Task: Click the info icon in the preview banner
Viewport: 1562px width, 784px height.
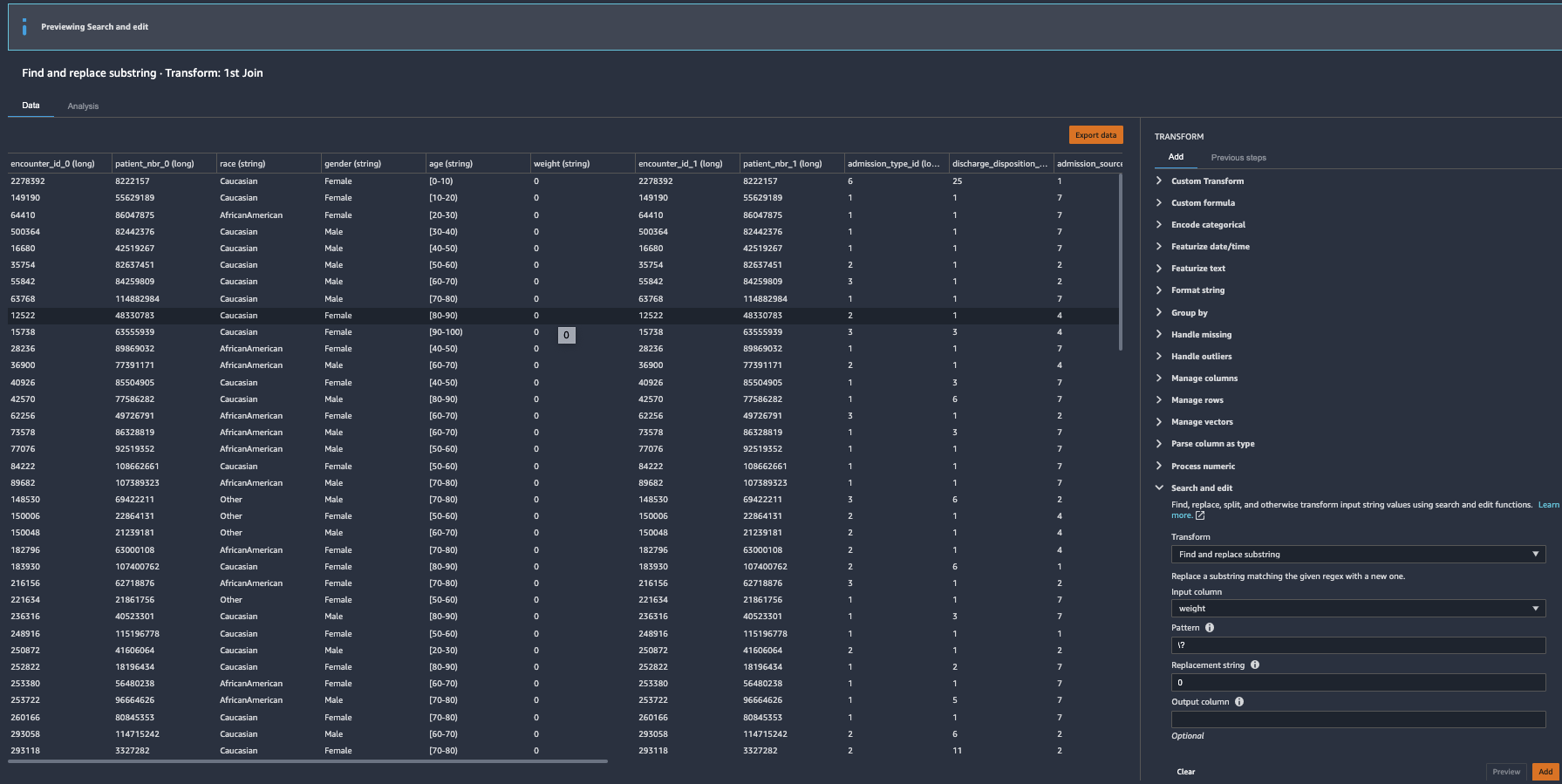Action: (x=24, y=27)
